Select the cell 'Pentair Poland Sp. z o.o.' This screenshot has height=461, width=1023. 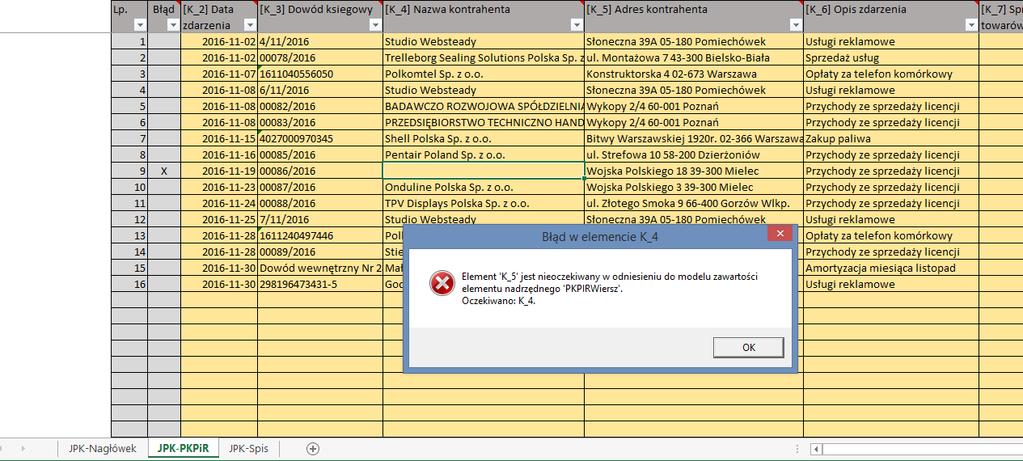[483, 155]
